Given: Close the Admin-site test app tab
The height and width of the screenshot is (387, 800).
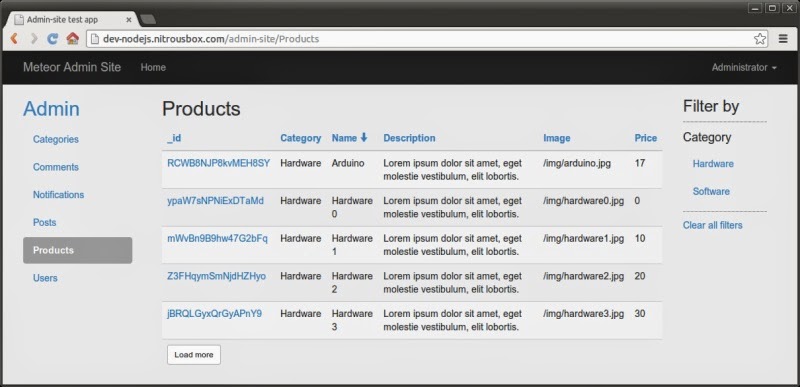Looking at the screenshot, I should click(129, 20).
